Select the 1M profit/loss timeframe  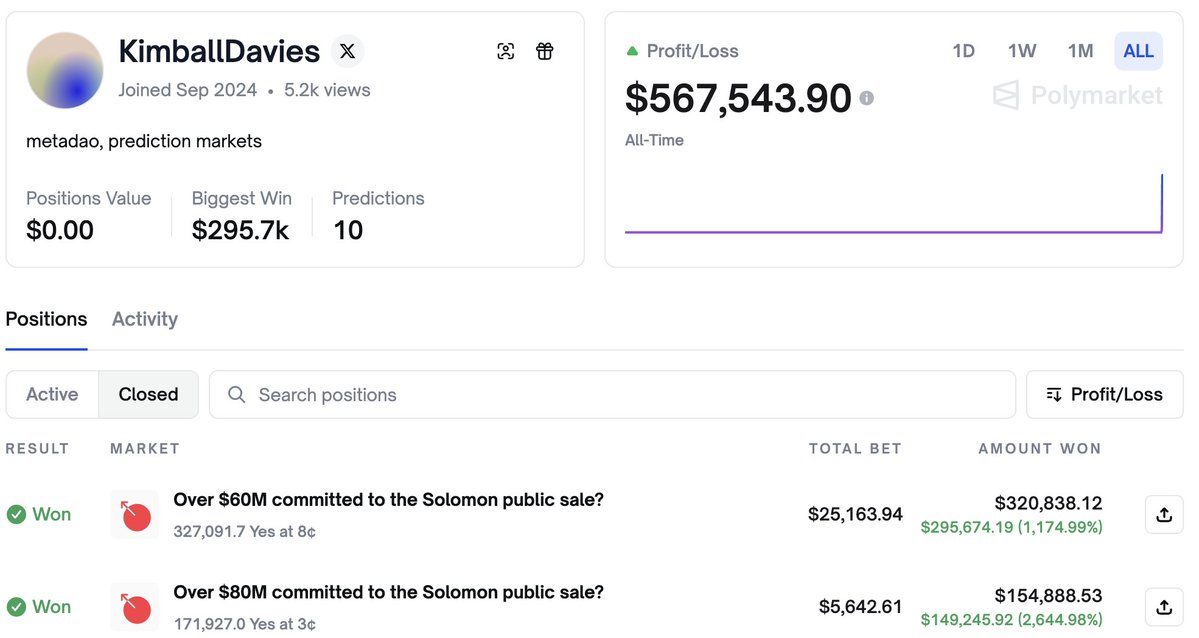1080,51
